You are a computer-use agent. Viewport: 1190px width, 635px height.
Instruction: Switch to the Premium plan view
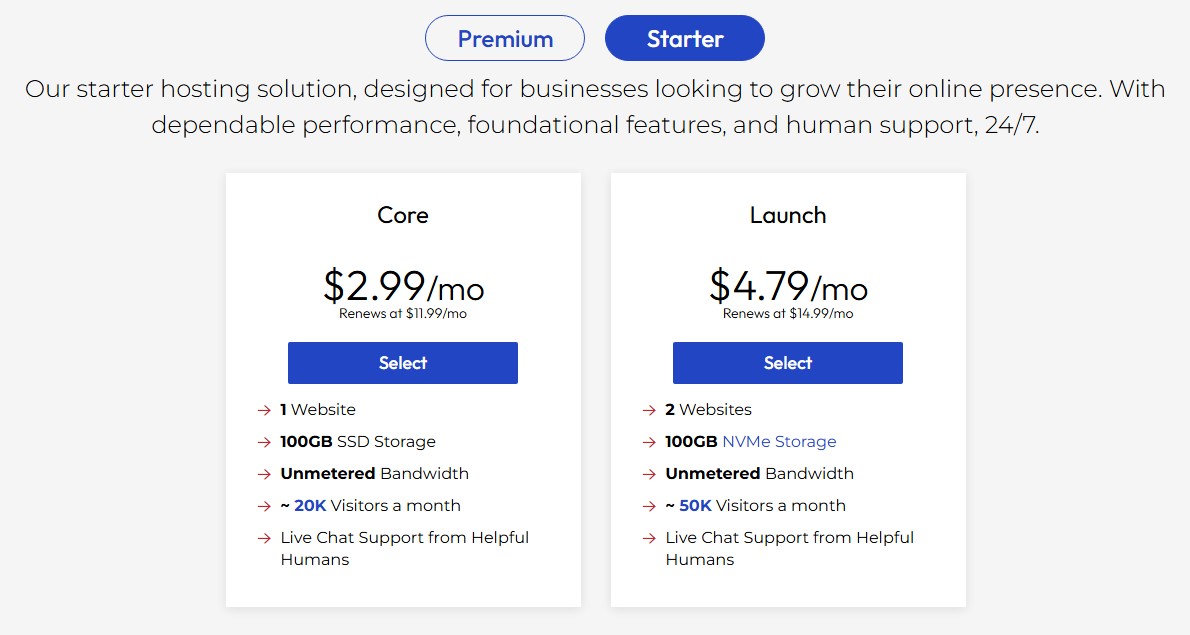pyautogui.click(x=505, y=38)
